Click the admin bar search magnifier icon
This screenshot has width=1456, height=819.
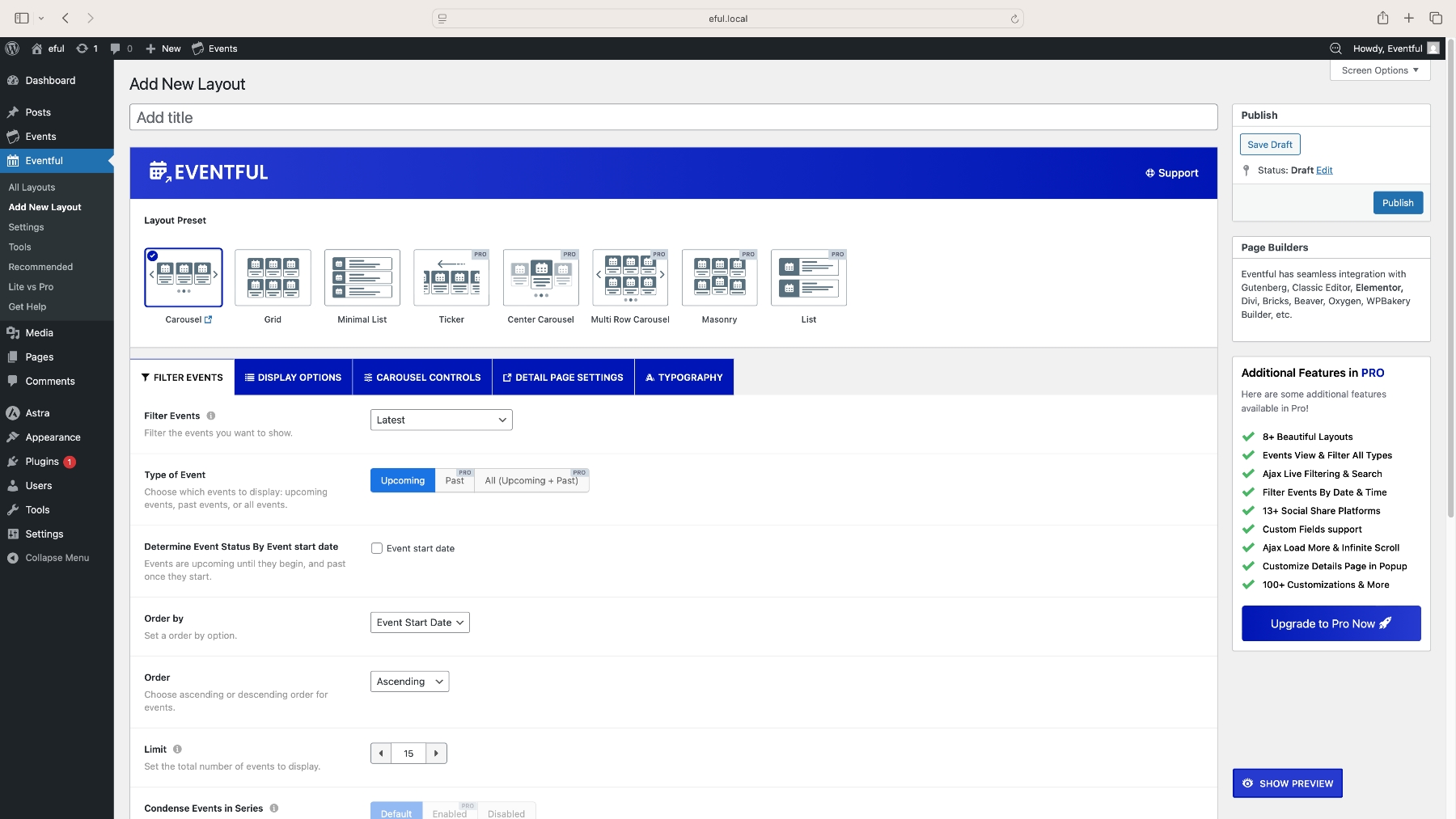click(x=1335, y=49)
